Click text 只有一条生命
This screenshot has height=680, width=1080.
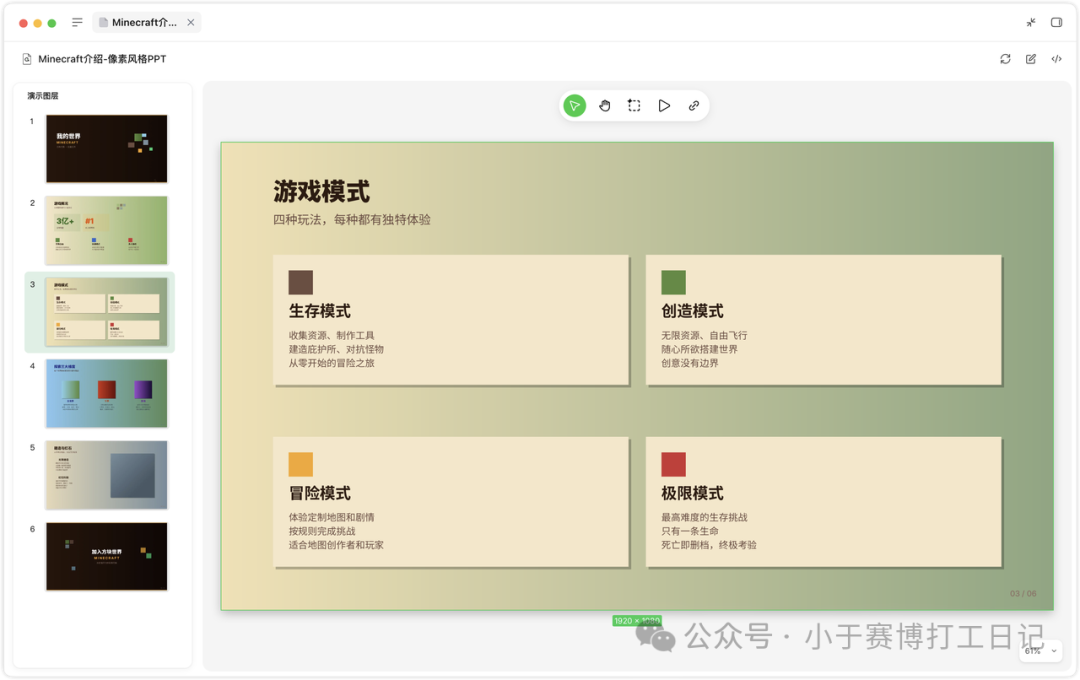pos(689,531)
